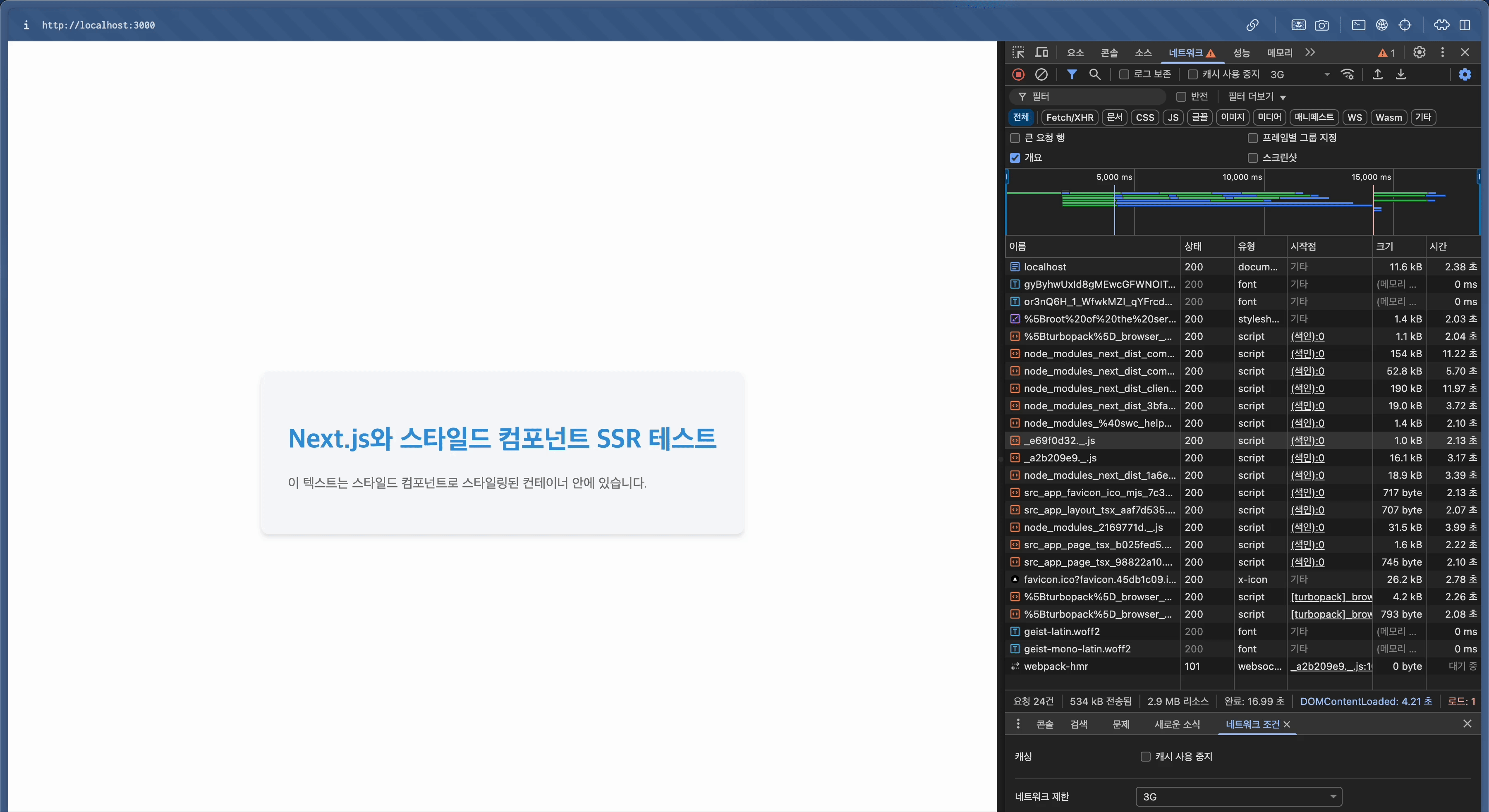The height and width of the screenshot is (812, 1489).
Task: Filter requests by CSS
Action: click(x=1144, y=117)
